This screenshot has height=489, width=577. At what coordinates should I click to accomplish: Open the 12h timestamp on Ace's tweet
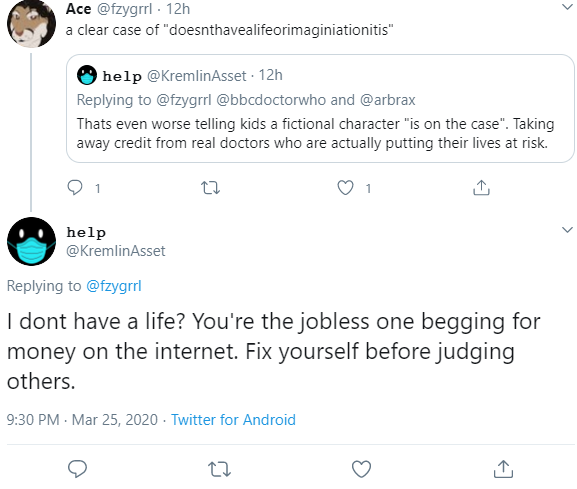[x=178, y=9]
